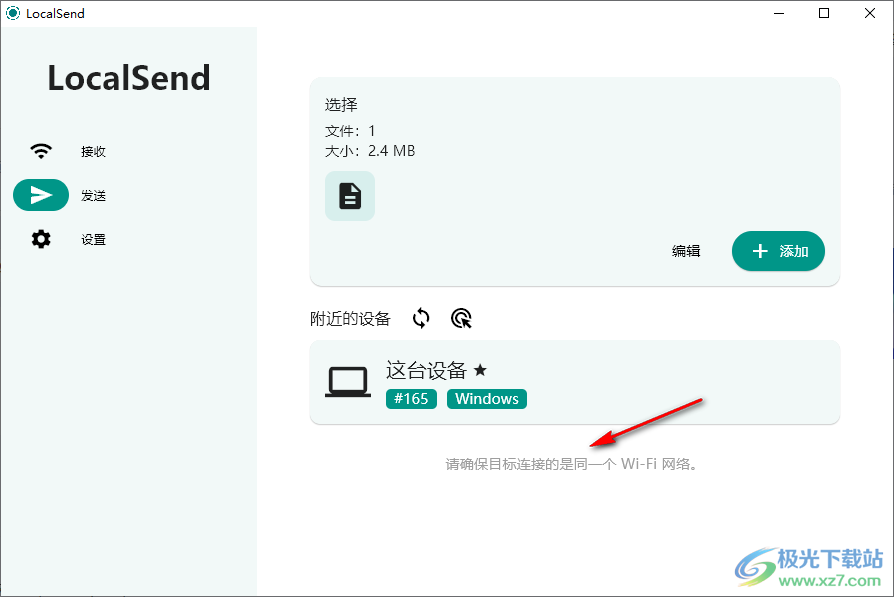This screenshot has height=597, width=894.
Task: Click the Windows device tag
Action: pos(487,399)
